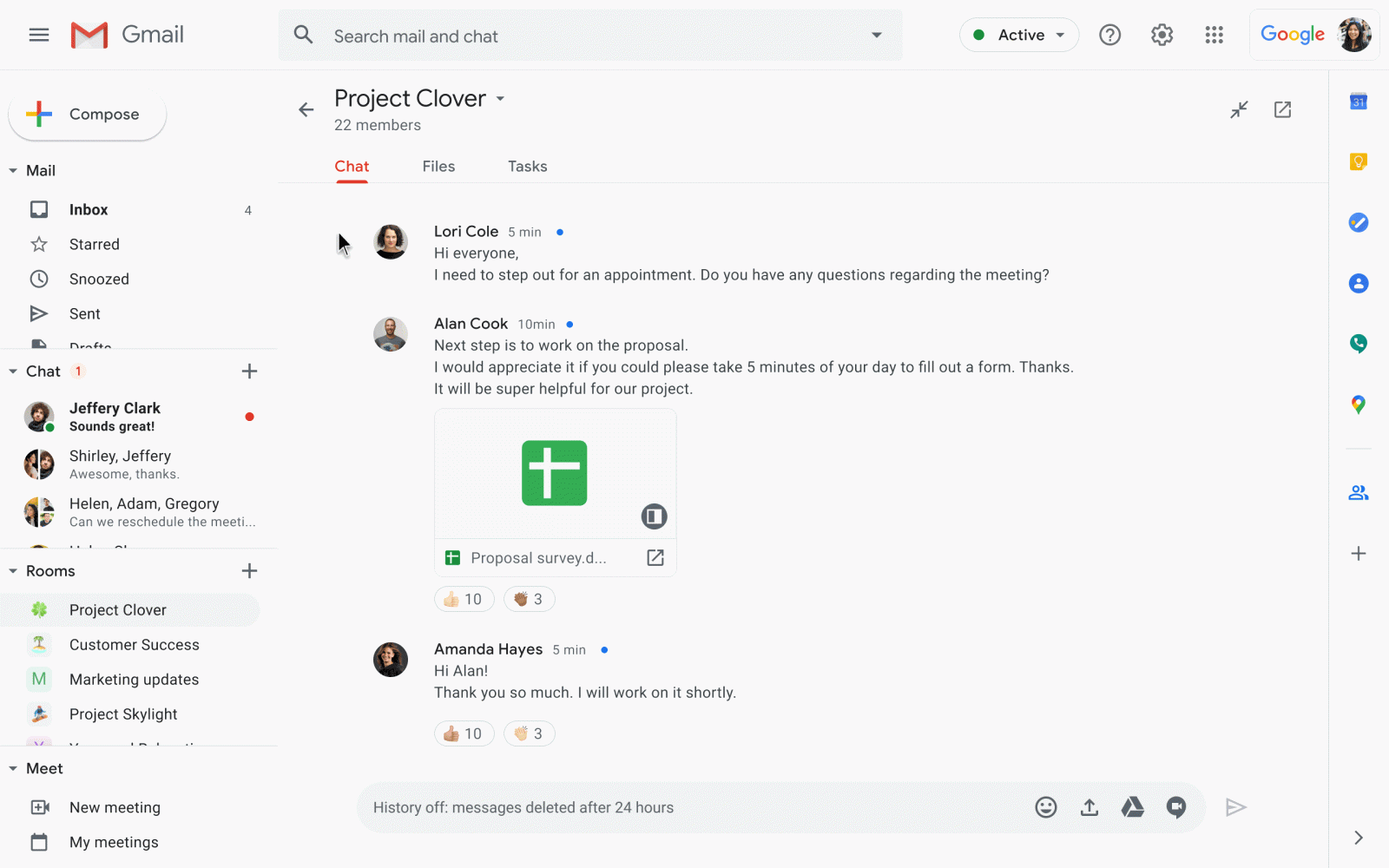Start a video meeting from the chat bar
Image resolution: width=1389 pixels, height=868 pixels.
pyautogui.click(x=1176, y=806)
